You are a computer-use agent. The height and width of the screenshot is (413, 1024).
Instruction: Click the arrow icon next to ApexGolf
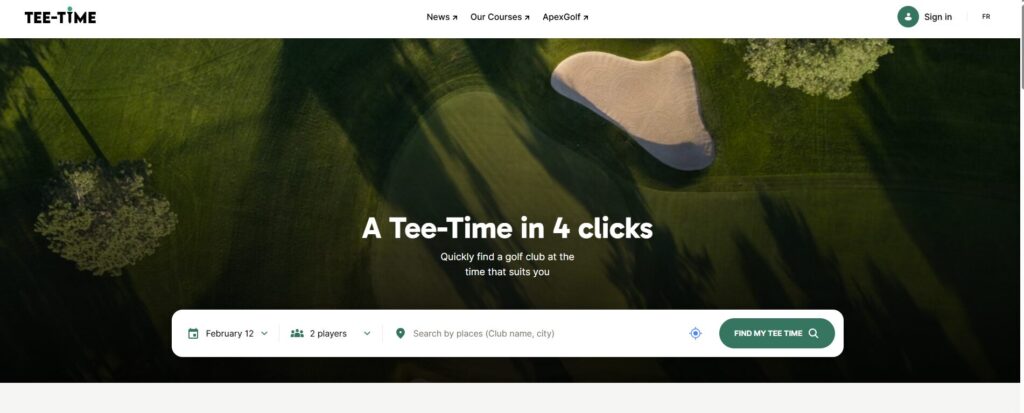(x=586, y=18)
